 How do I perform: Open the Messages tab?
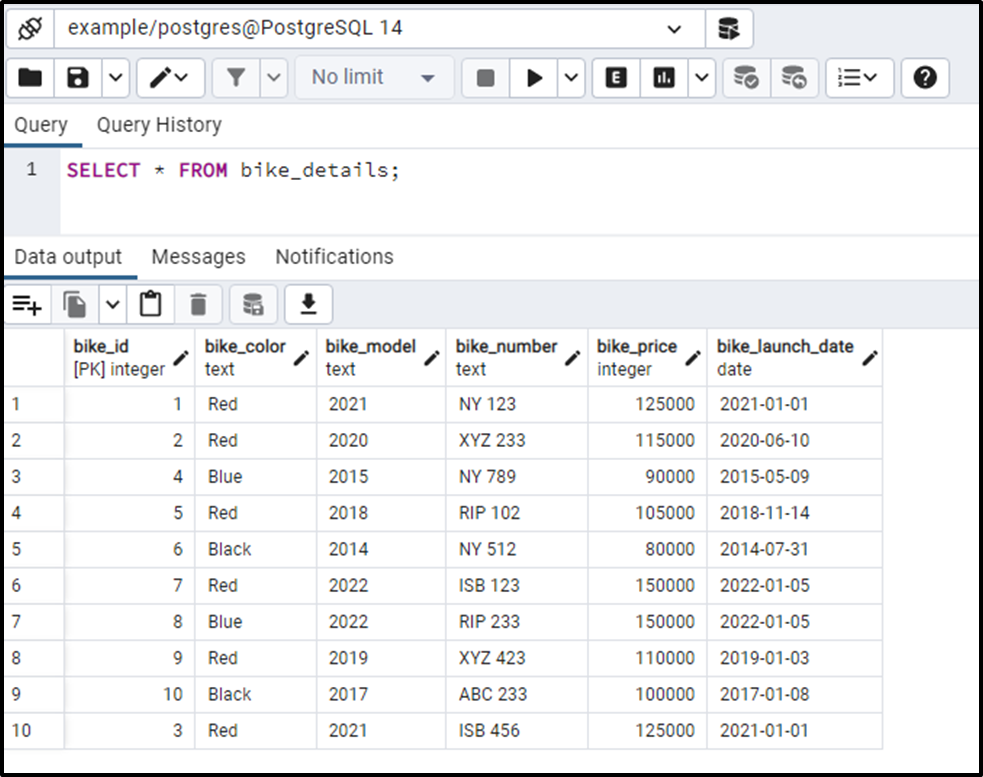click(198, 256)
